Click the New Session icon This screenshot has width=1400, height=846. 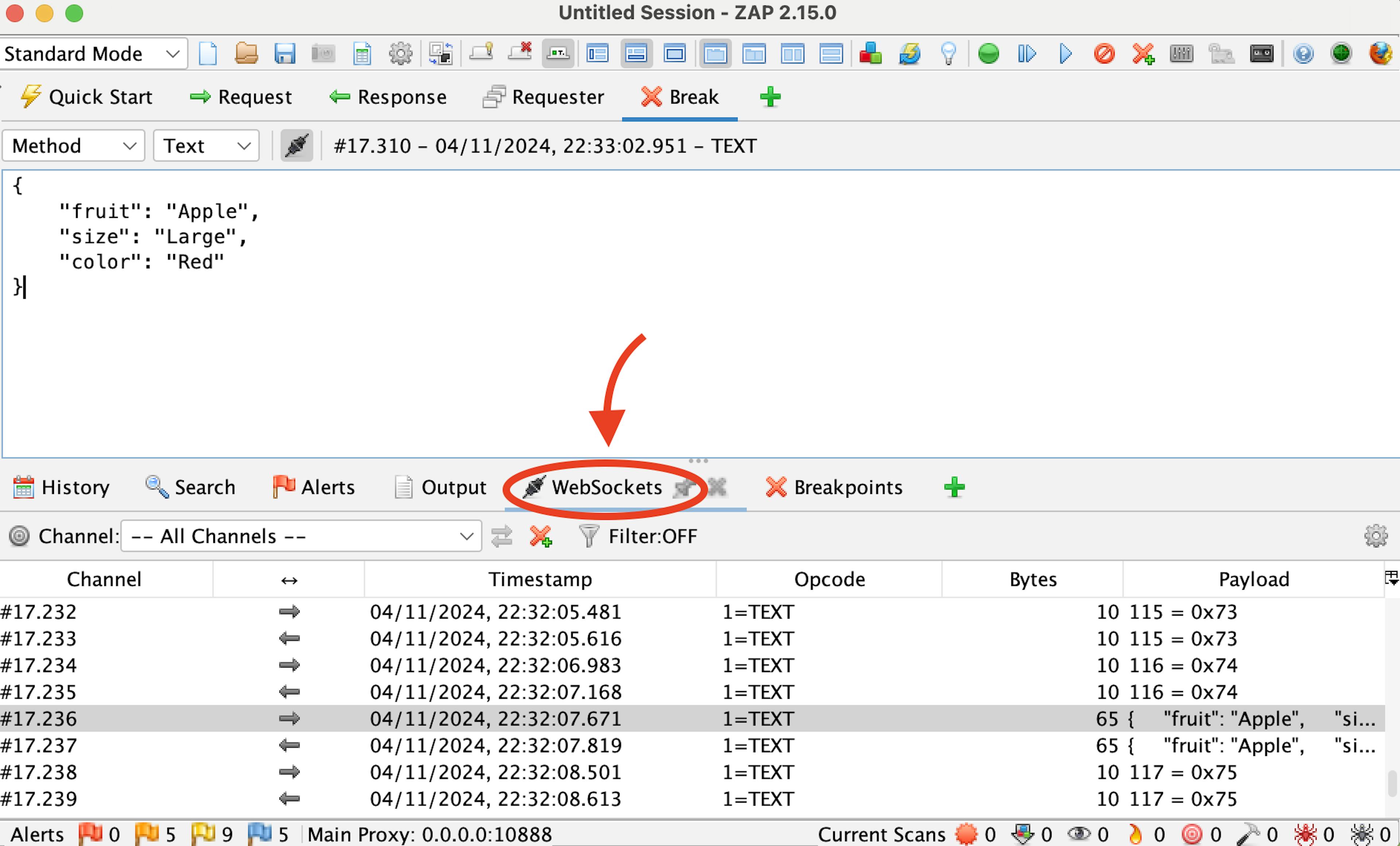point(208,54)
